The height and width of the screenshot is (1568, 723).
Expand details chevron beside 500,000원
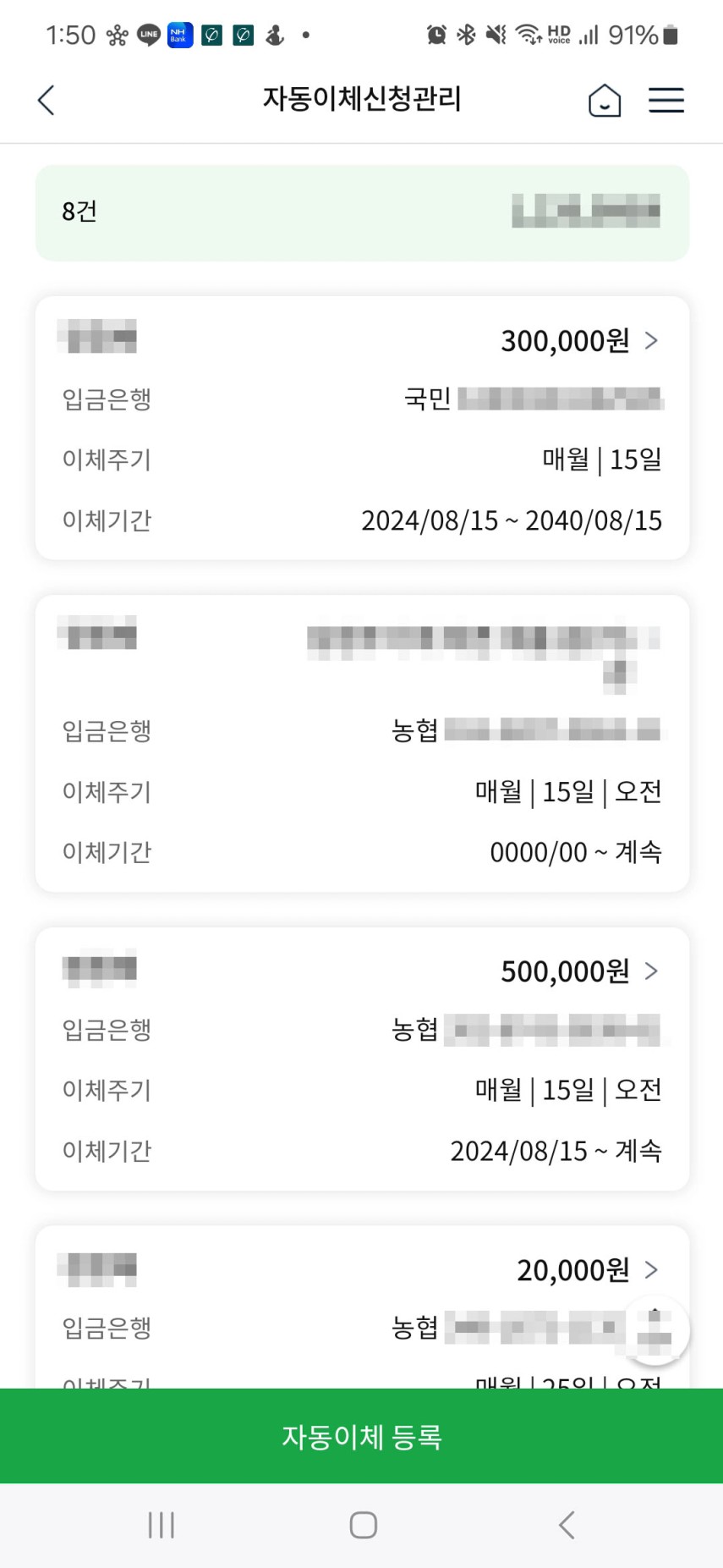tap(651, 971)
